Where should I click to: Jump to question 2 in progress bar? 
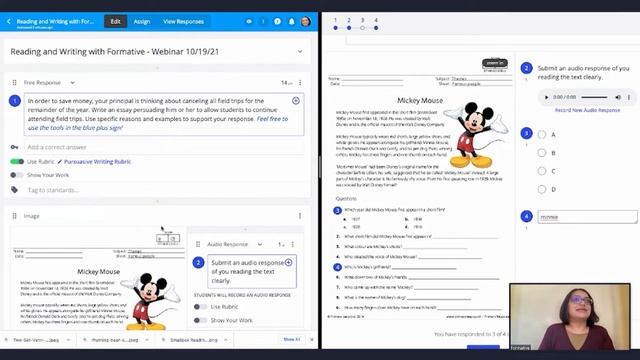pyautogui.click(x=349, y=28)
